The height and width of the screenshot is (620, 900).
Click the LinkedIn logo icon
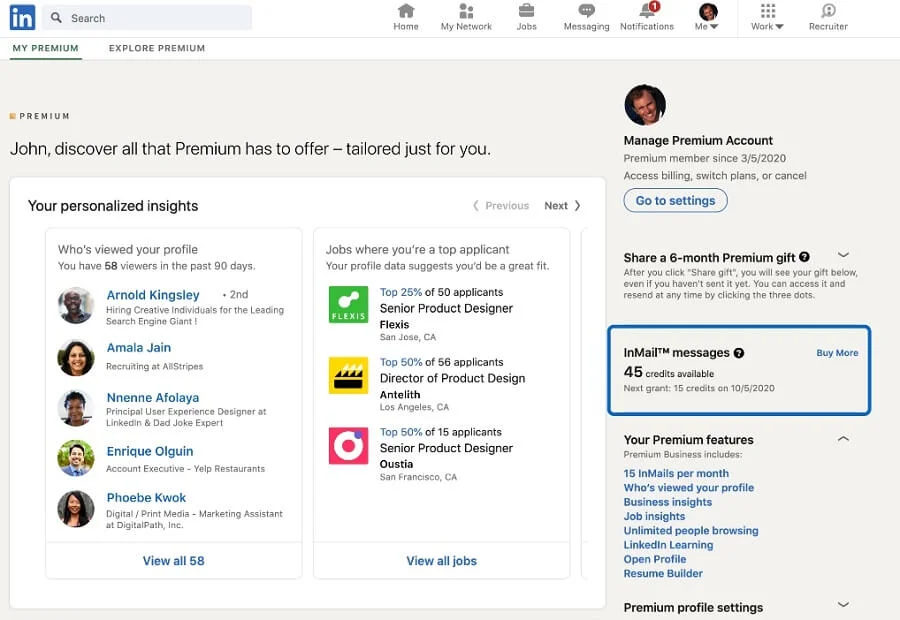point(22,17)
